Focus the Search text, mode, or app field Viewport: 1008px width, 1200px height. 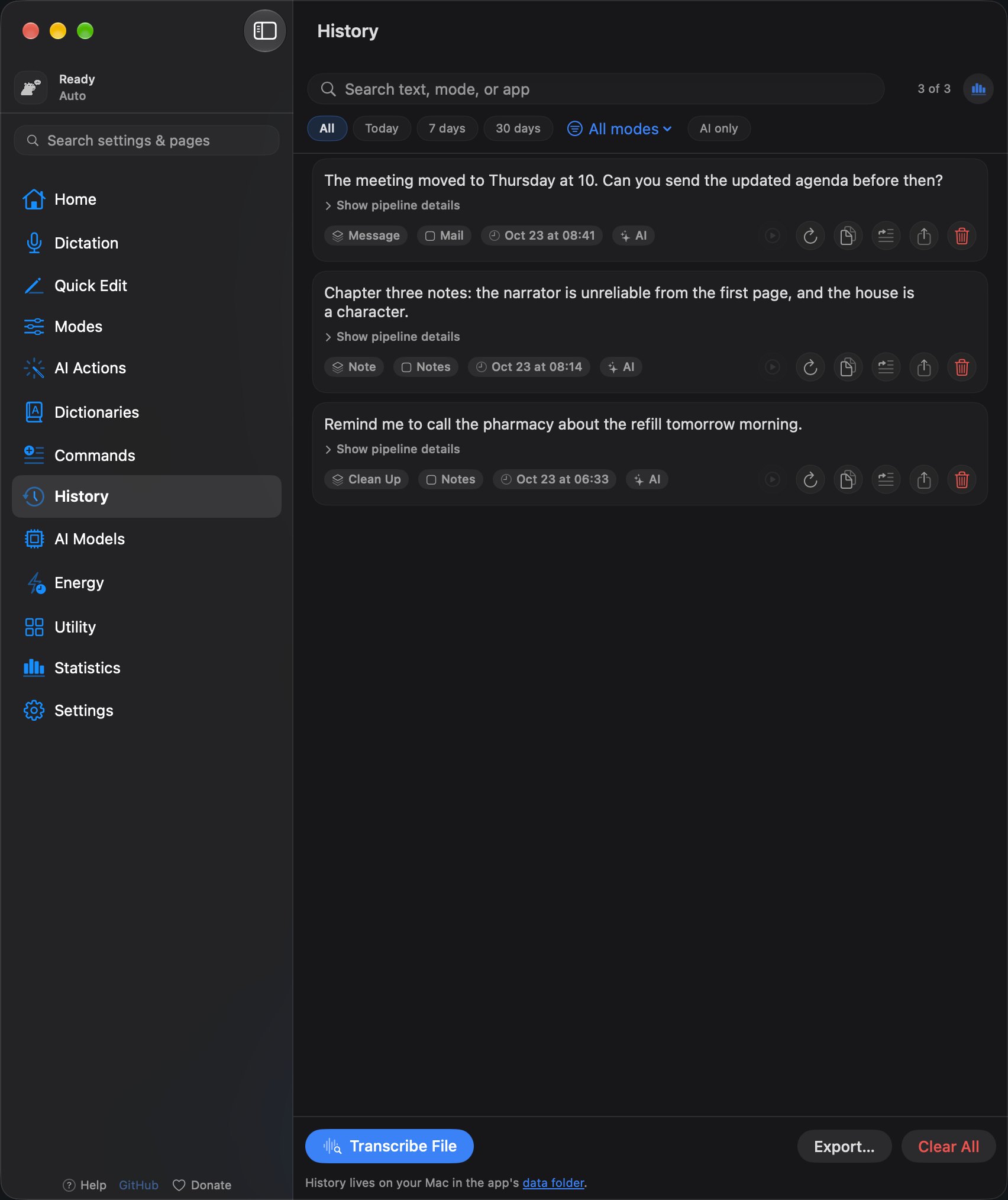596,89
